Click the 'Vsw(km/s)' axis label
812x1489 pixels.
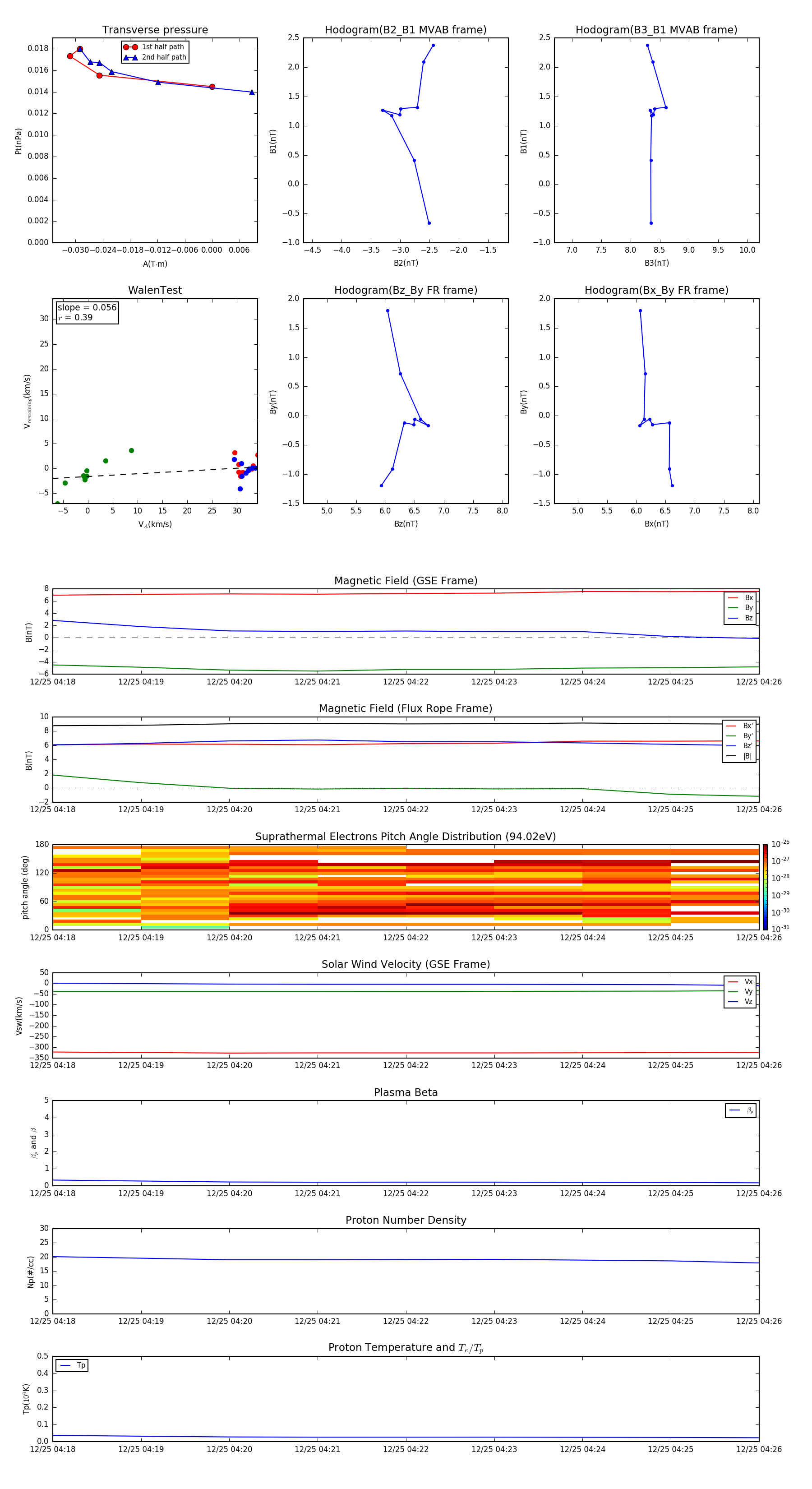(18, 1016)
